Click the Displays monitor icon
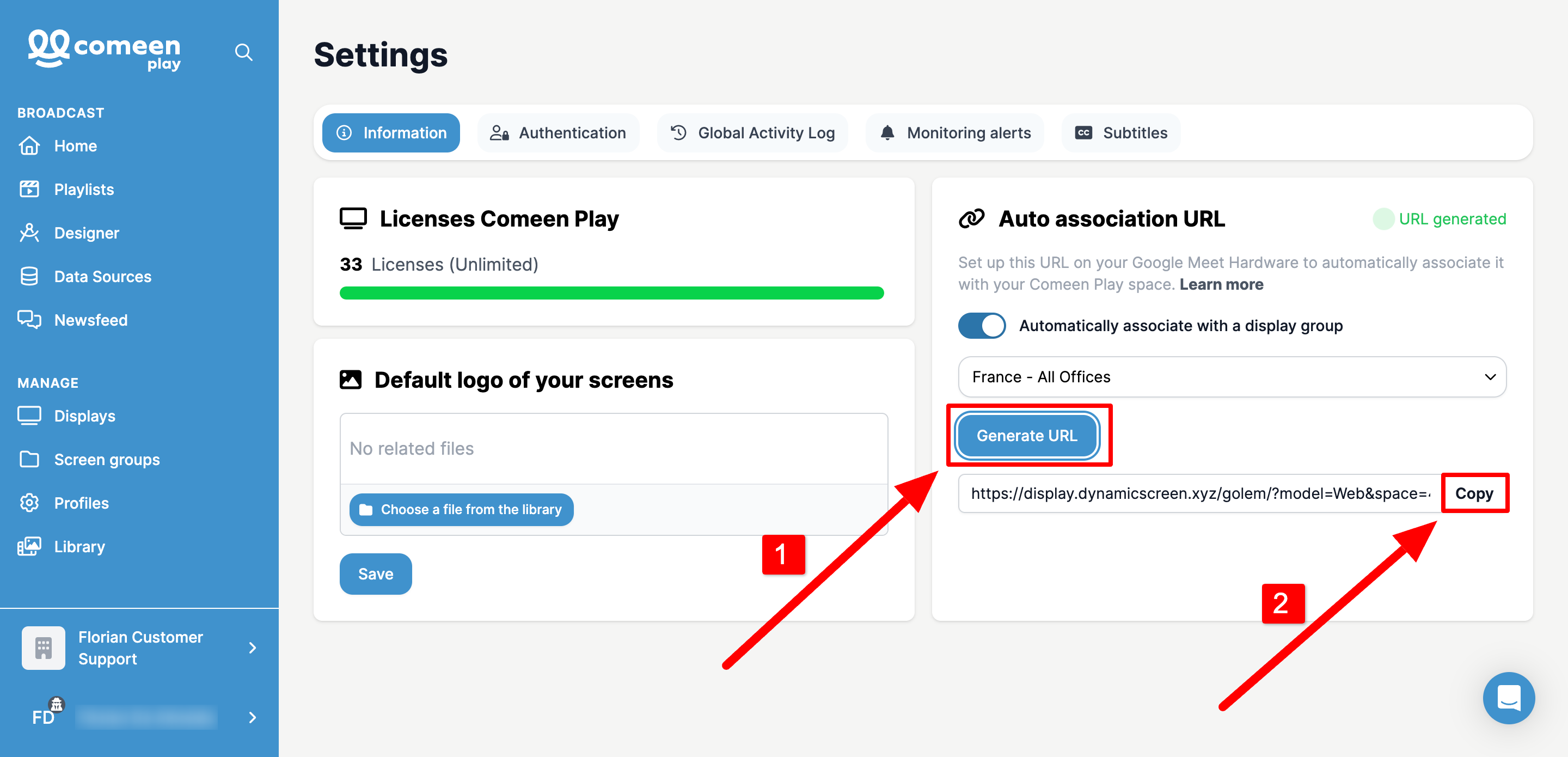Image resolution: width=1568 pixels, height=757 pixels. (x=29, y=416)
